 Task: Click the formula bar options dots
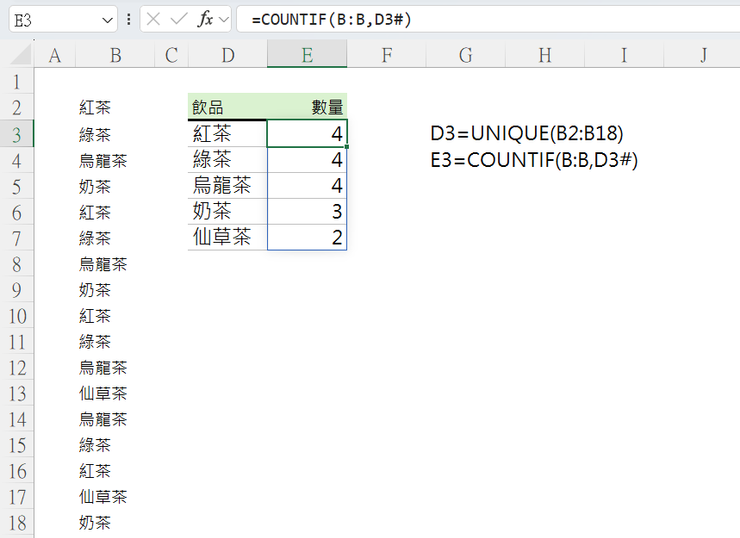coord(129,19)
